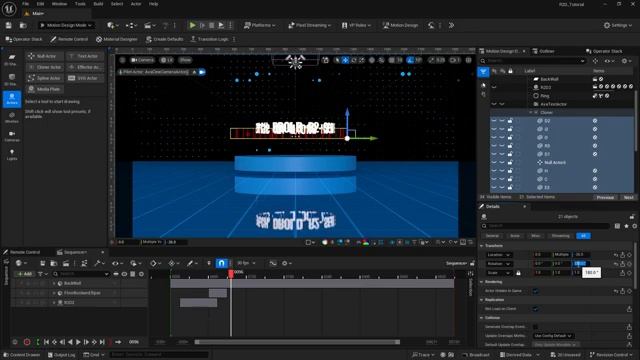This screenshot has width=640, height=360.
Task: Click the Transition Logic button
Action: coord(209,39)
